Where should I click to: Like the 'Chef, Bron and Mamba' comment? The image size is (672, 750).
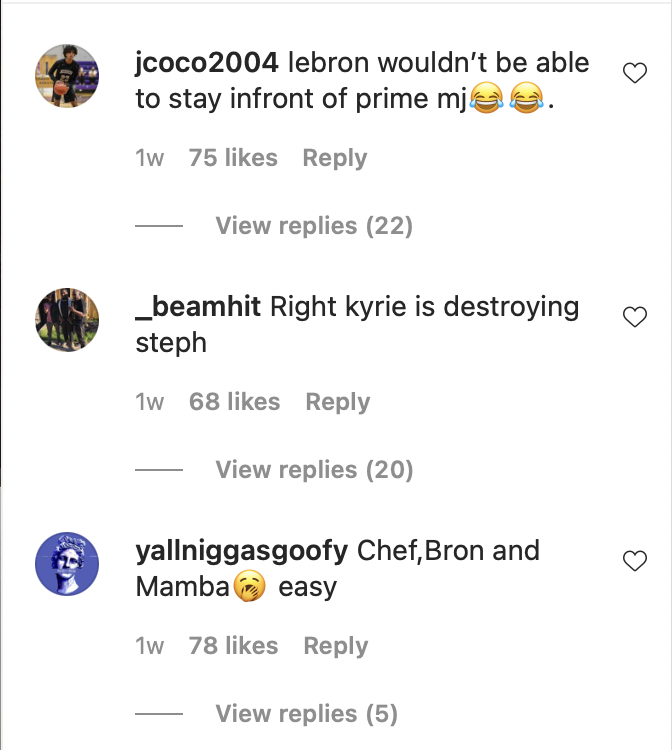(635, 561)
